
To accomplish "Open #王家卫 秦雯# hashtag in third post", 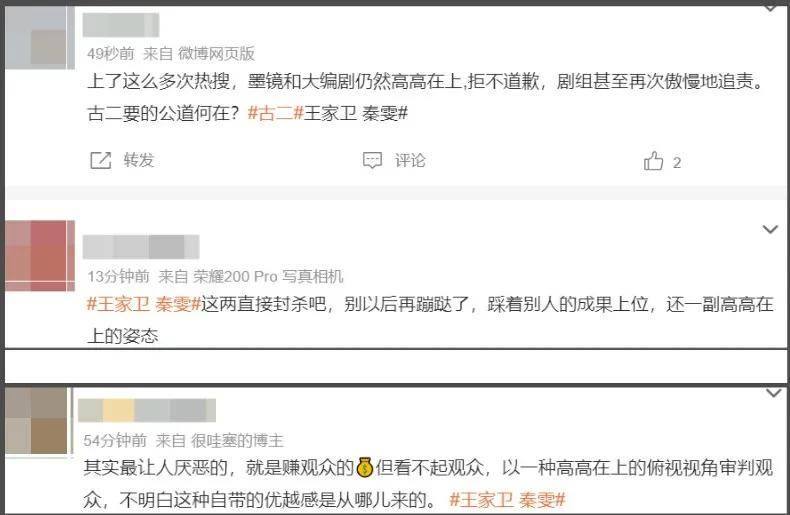I will [x=507, y=500].
